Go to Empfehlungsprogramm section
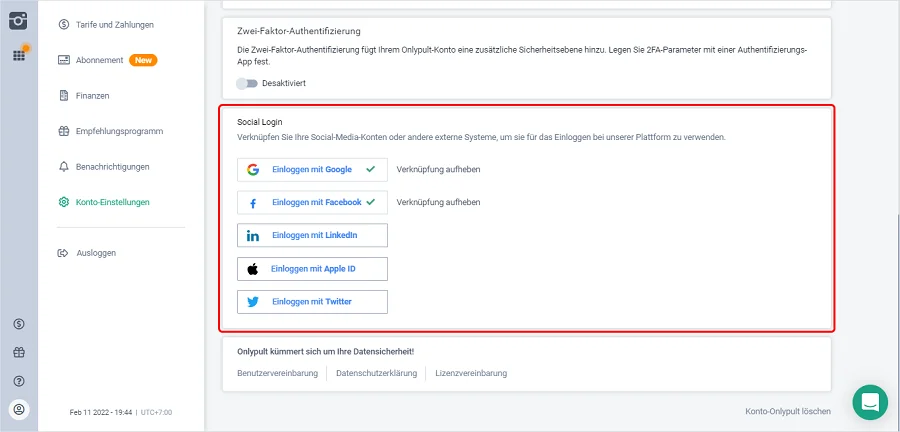 [119, 131]
